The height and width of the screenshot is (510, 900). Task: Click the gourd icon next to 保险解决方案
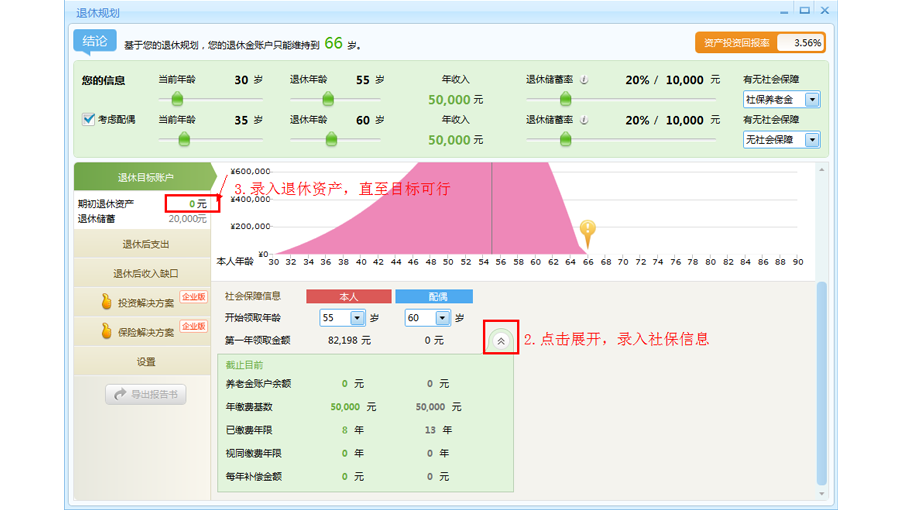tap(105, 331)
